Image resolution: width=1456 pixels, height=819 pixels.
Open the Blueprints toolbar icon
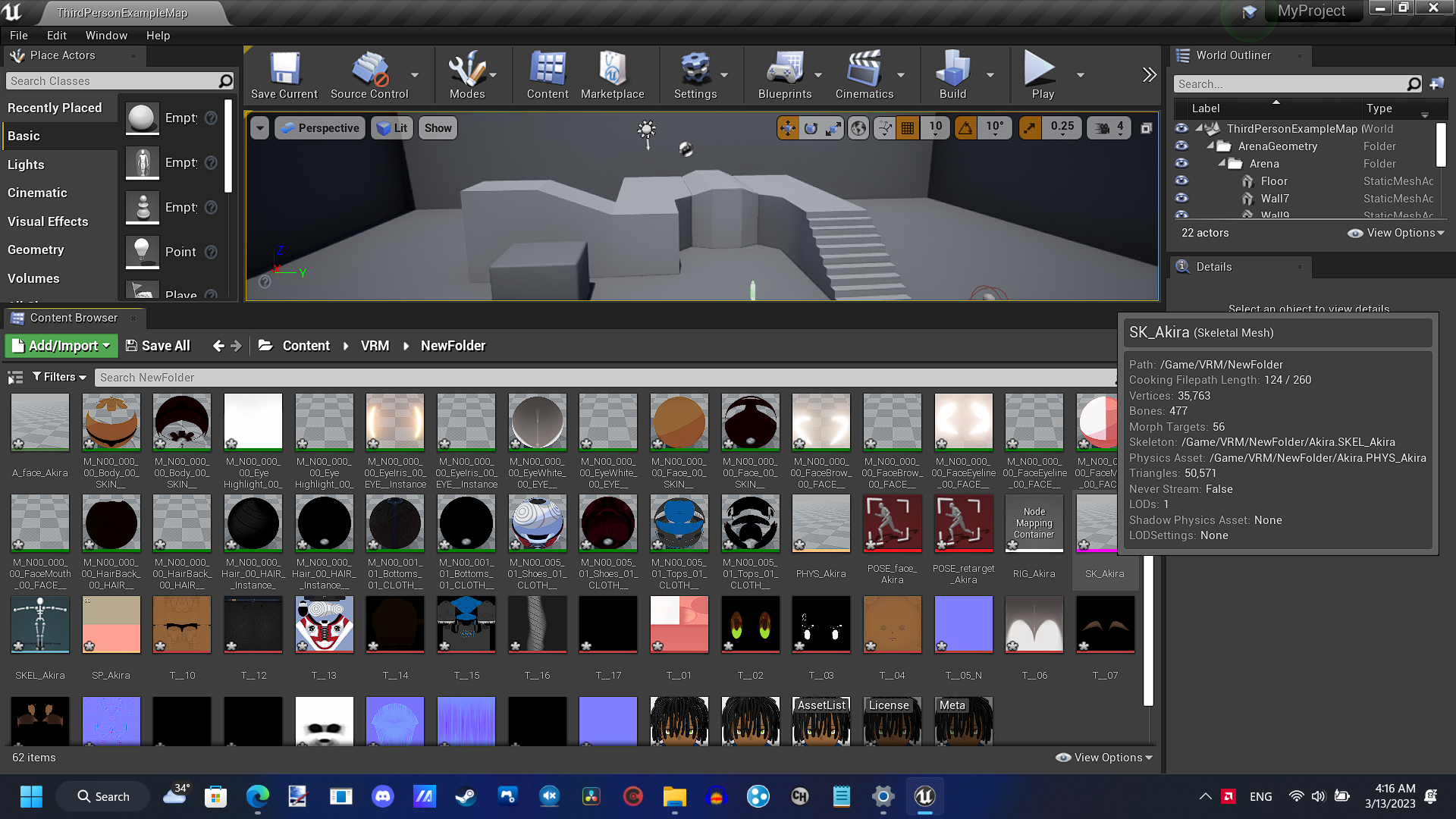coord(785,75)
